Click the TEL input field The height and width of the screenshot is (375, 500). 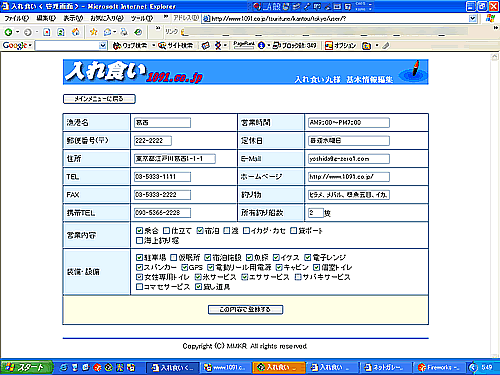[x=162, y=177]
